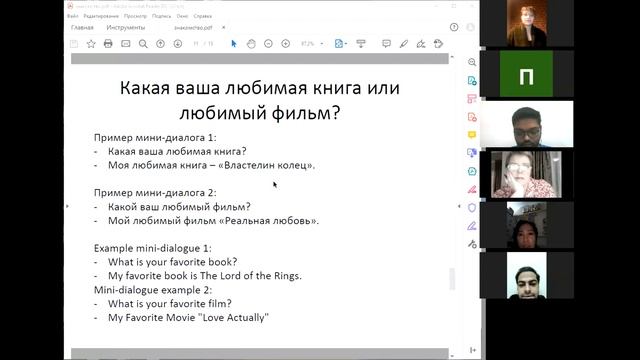The width and height of the screenshot is (640, 360).
Task: Add the document to starred with star icon
Action: [x=91, y=44]
